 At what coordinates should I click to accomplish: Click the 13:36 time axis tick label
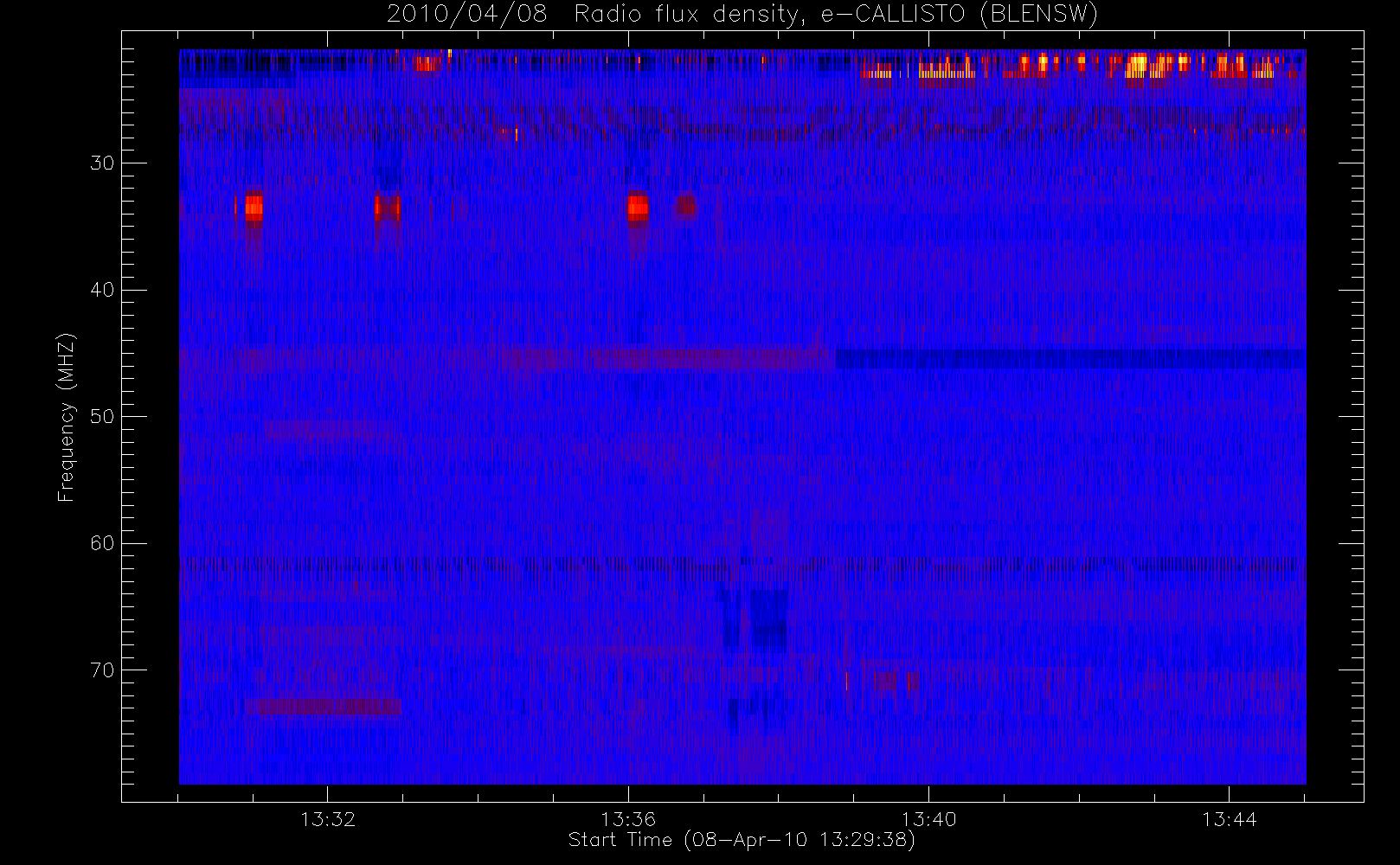628,819
